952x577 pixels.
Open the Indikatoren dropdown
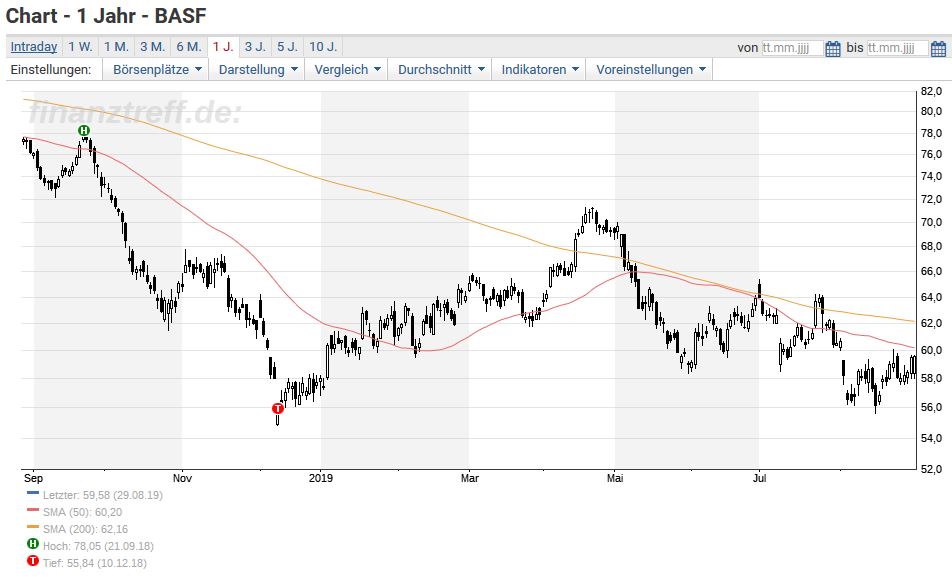[x=539, y=69]
